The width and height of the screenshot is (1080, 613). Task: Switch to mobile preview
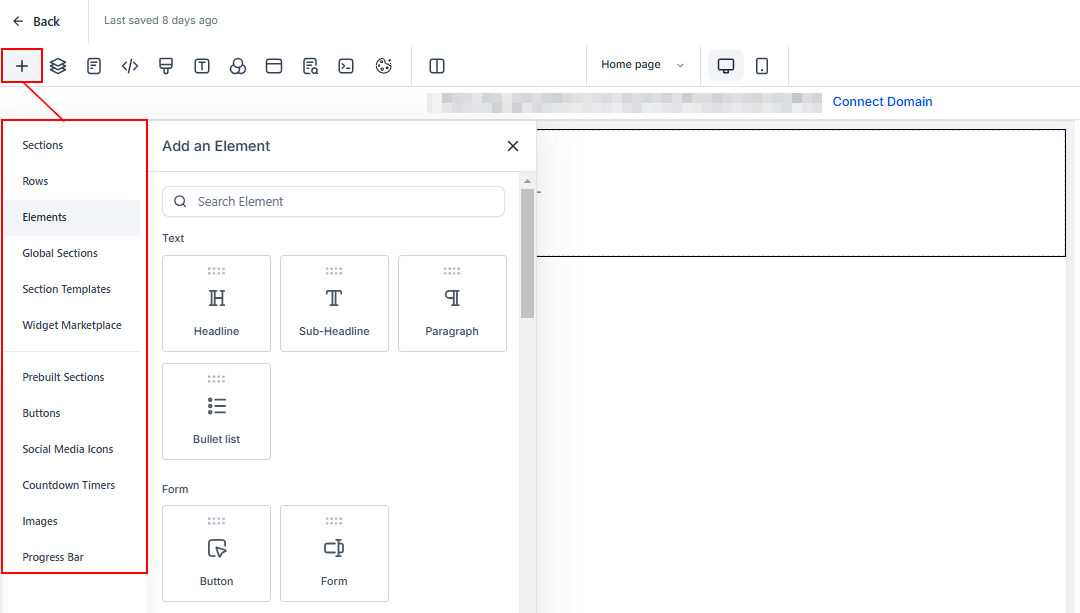(x=762, y=66)
